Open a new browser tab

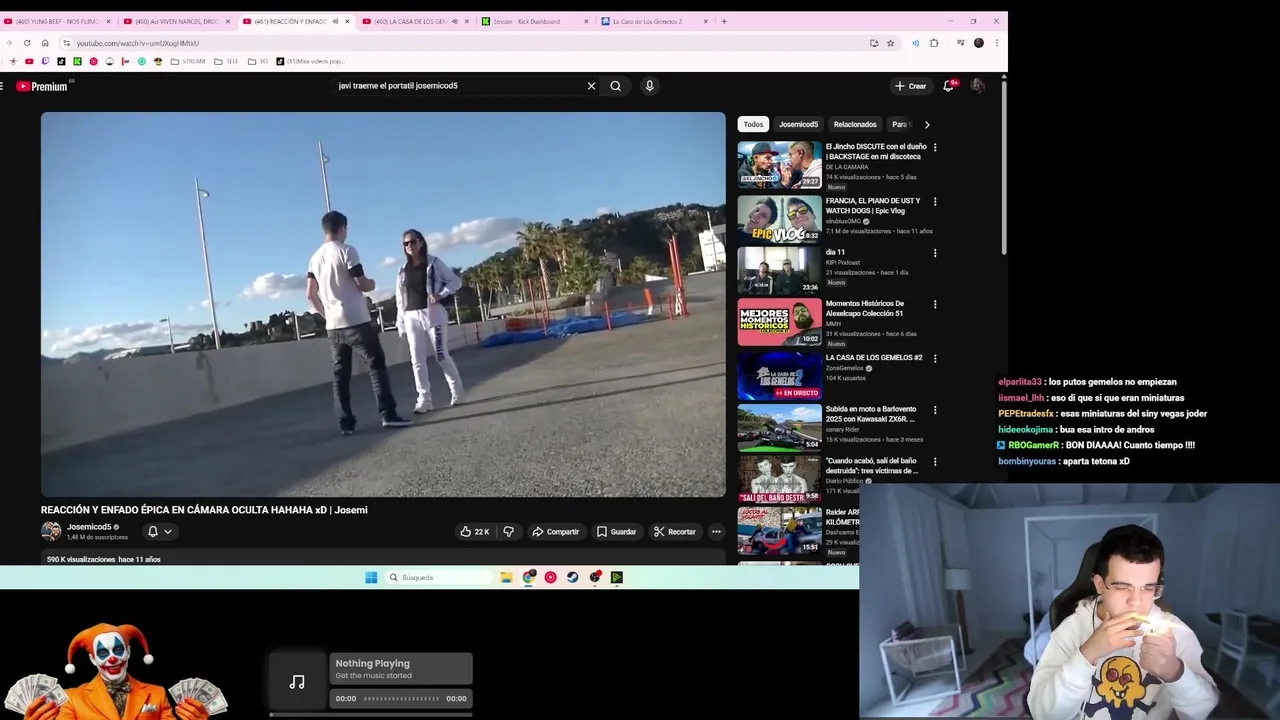724,21
